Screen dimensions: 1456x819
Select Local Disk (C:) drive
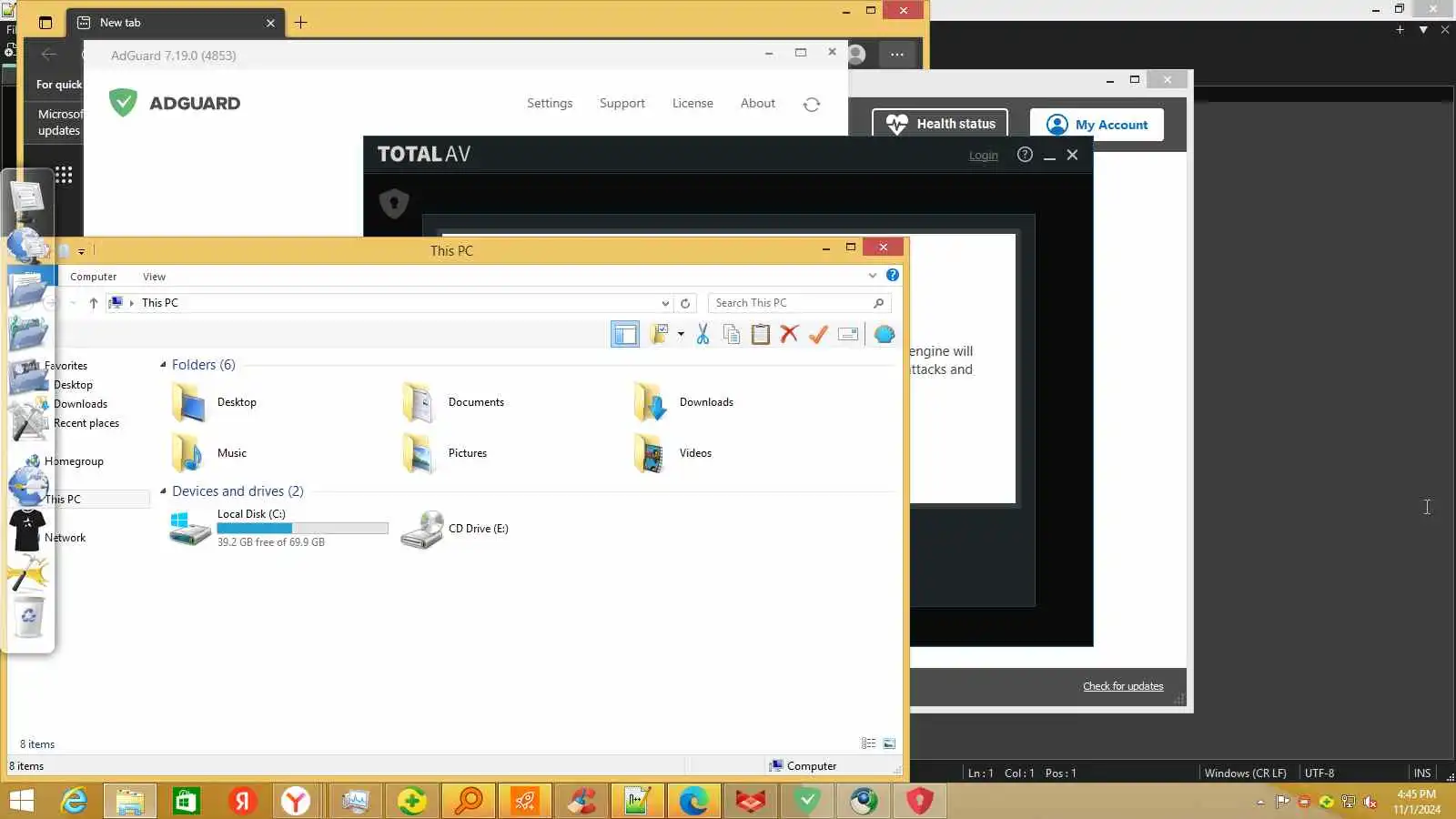click(x=278, y=528)
